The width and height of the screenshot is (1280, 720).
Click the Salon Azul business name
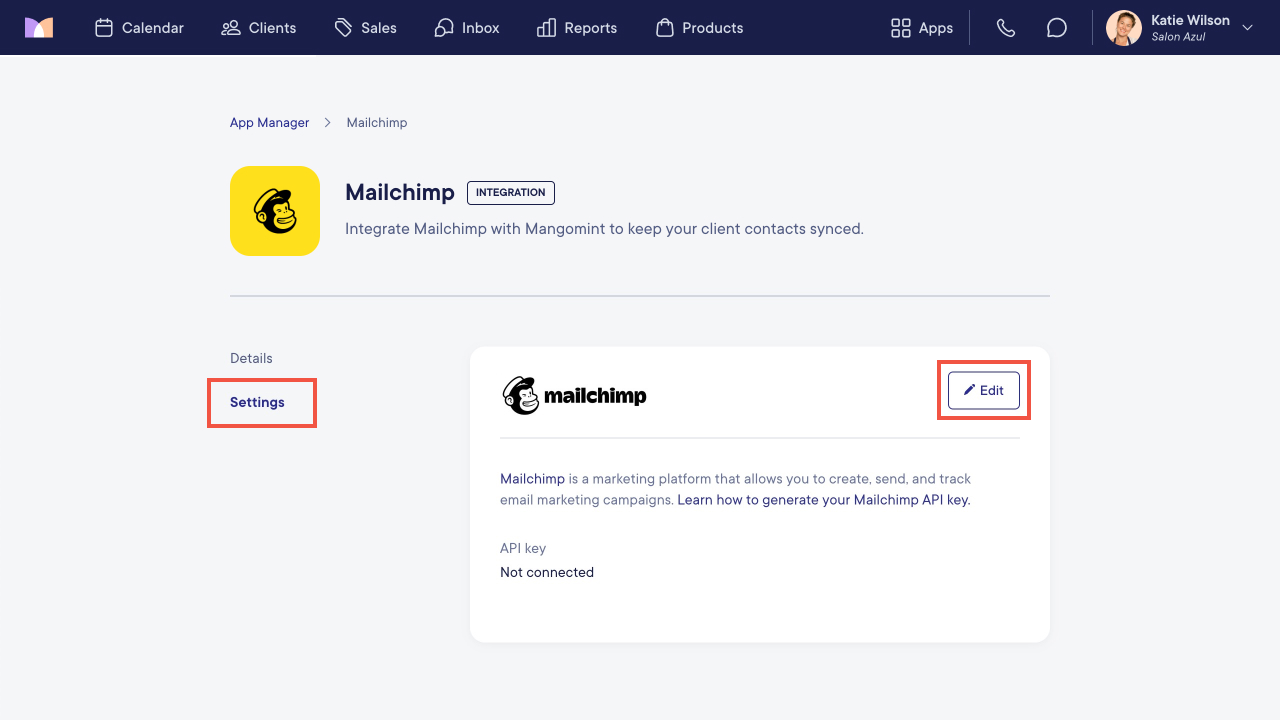[1178, 37]
